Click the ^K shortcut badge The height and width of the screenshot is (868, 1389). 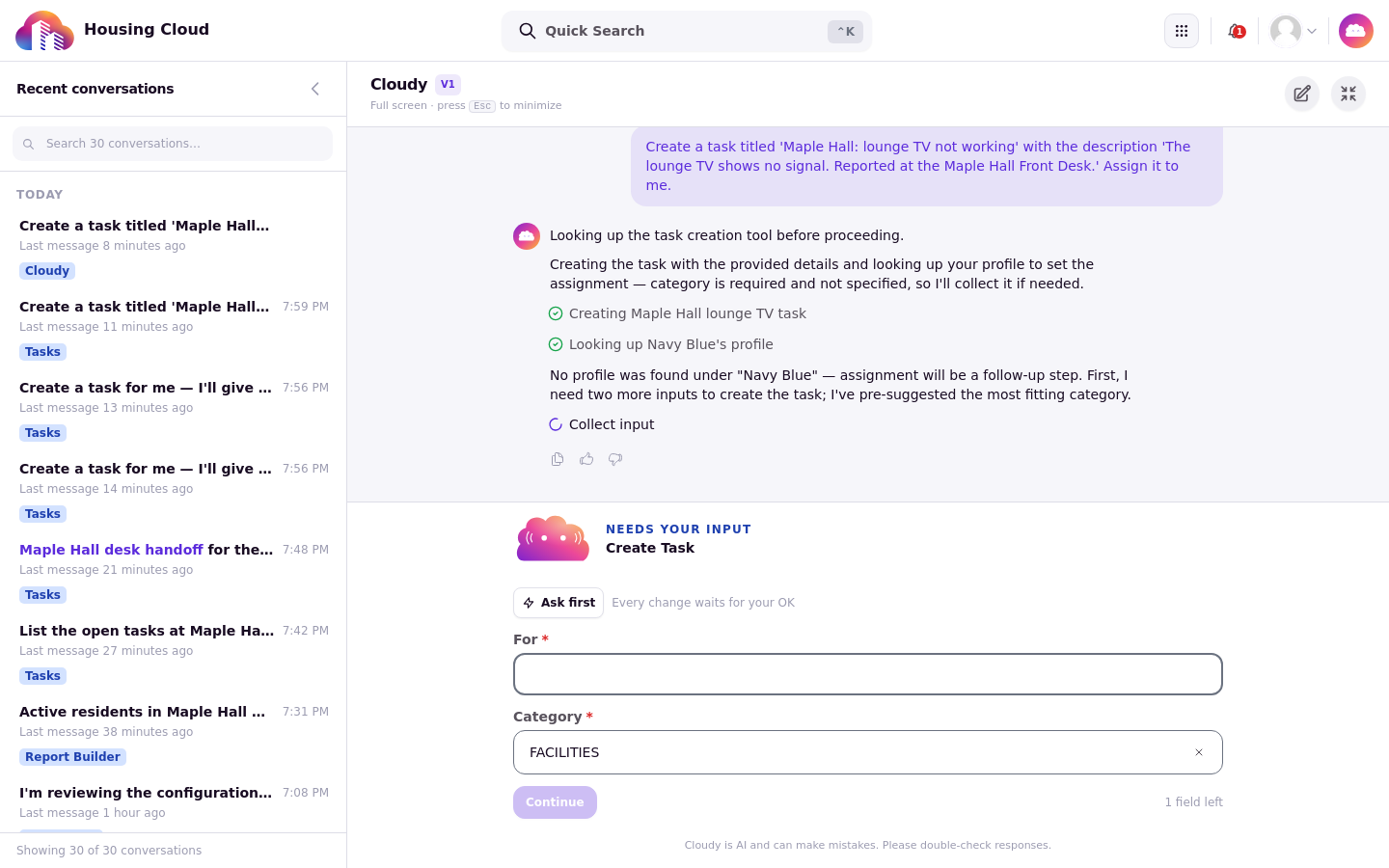click(x=845, y=32)
